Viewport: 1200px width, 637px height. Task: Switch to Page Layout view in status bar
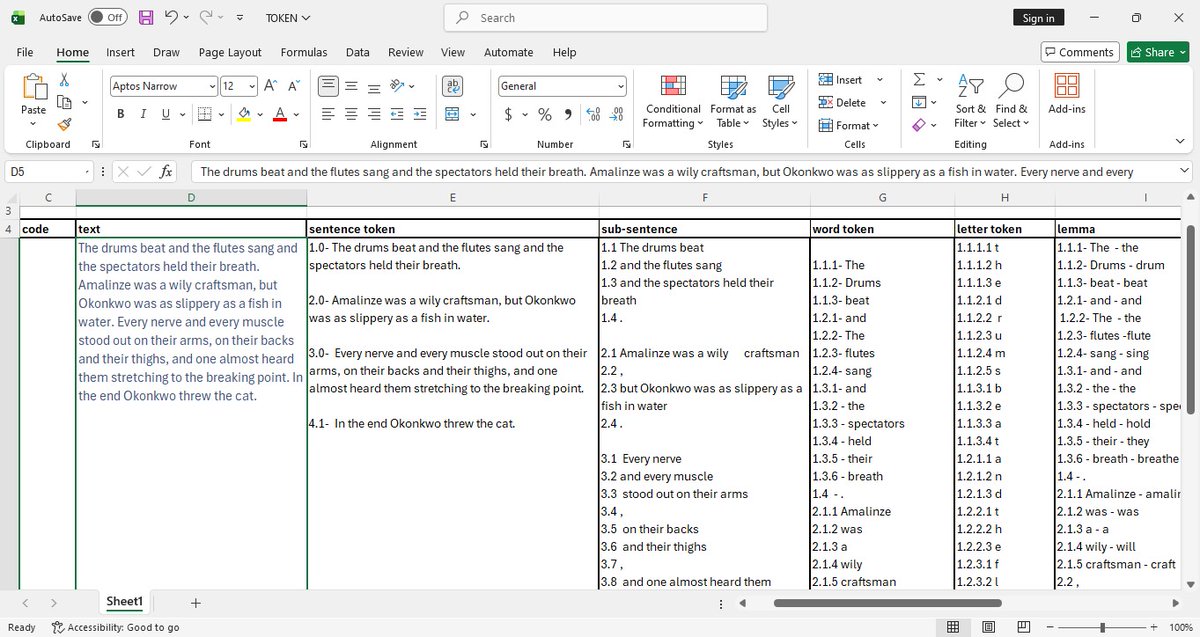(989, 627)
